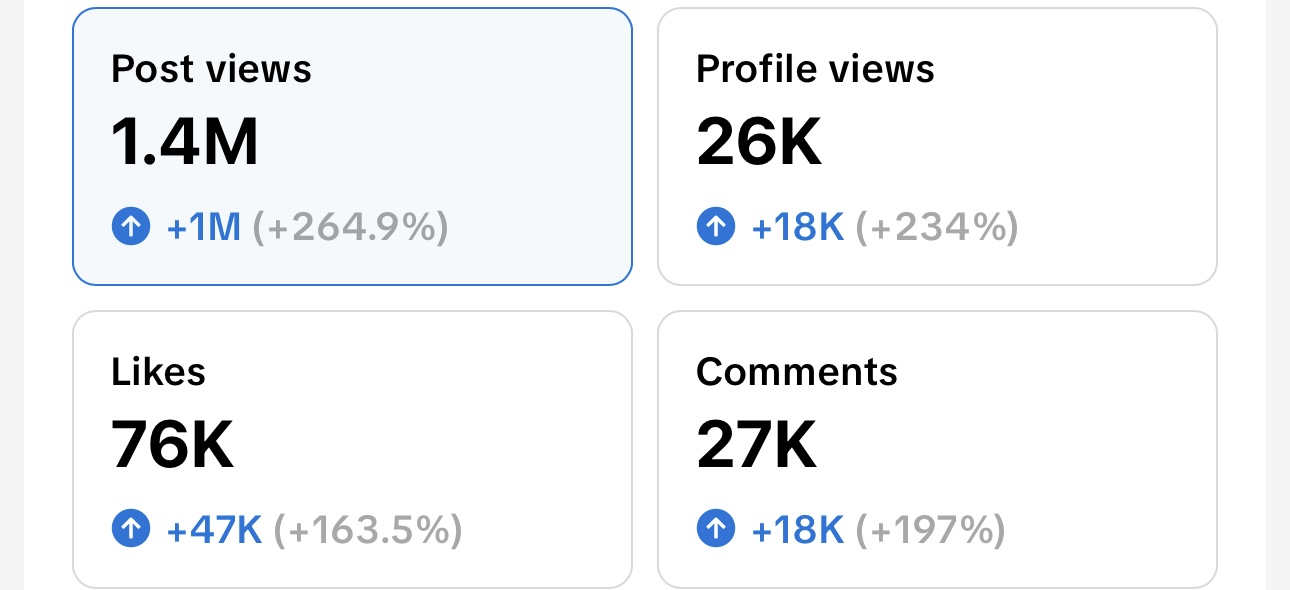Click the 1.4M post views value
Viewport: 1290px width, 590px height.
185,142
